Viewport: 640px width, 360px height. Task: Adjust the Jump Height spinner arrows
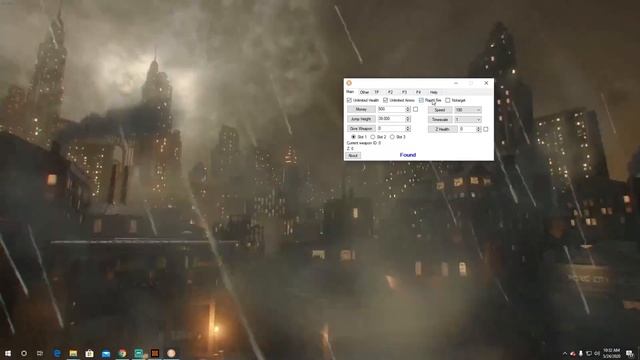tap(407, 119)
